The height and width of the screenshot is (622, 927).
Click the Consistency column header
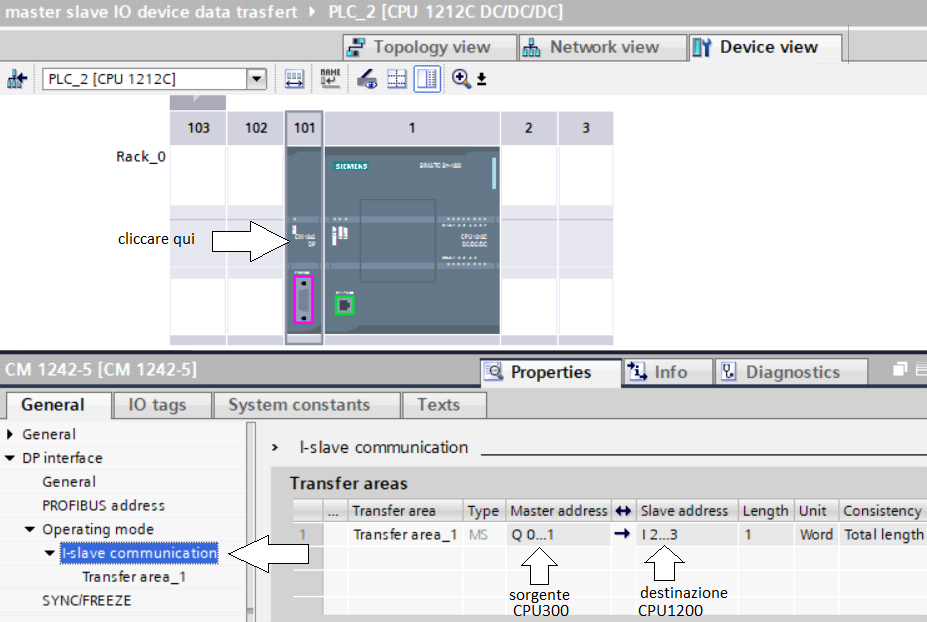pos(882,510)
